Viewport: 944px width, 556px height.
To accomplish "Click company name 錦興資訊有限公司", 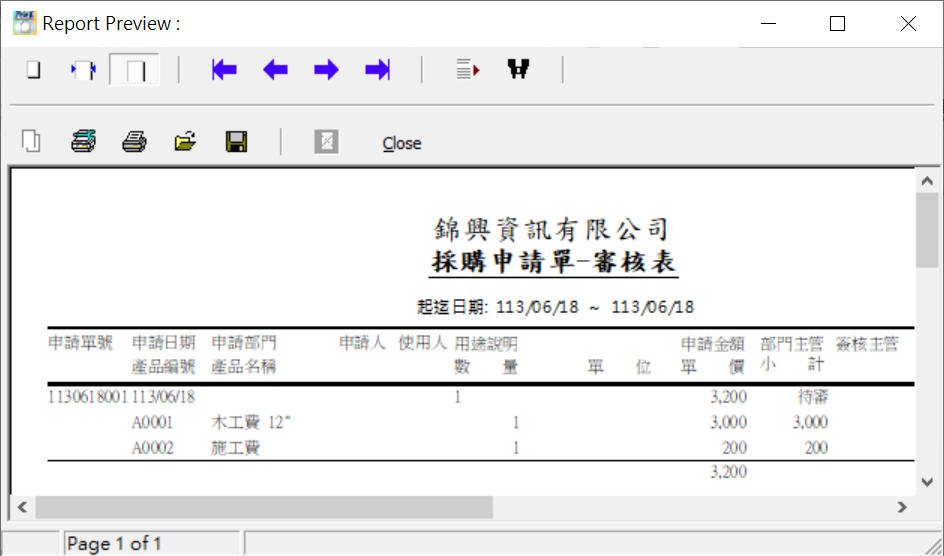I will coord(551,229).
